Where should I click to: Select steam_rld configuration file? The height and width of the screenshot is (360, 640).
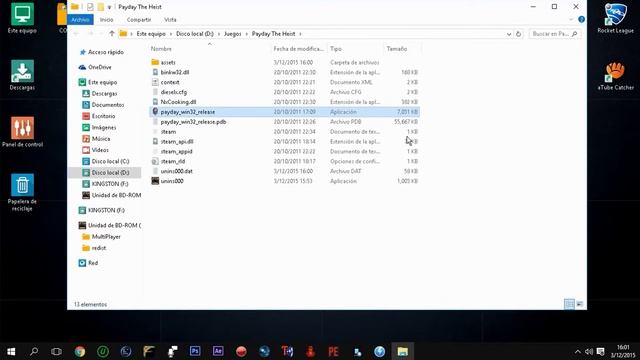[173, 161]
